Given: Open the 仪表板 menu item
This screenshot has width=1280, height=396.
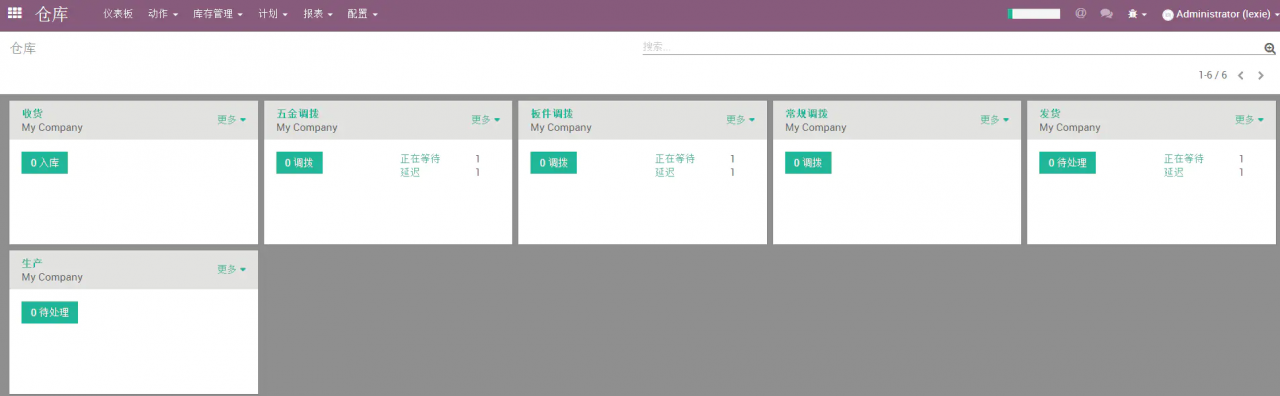Looking at the screenshot, I should click(118, 14).
